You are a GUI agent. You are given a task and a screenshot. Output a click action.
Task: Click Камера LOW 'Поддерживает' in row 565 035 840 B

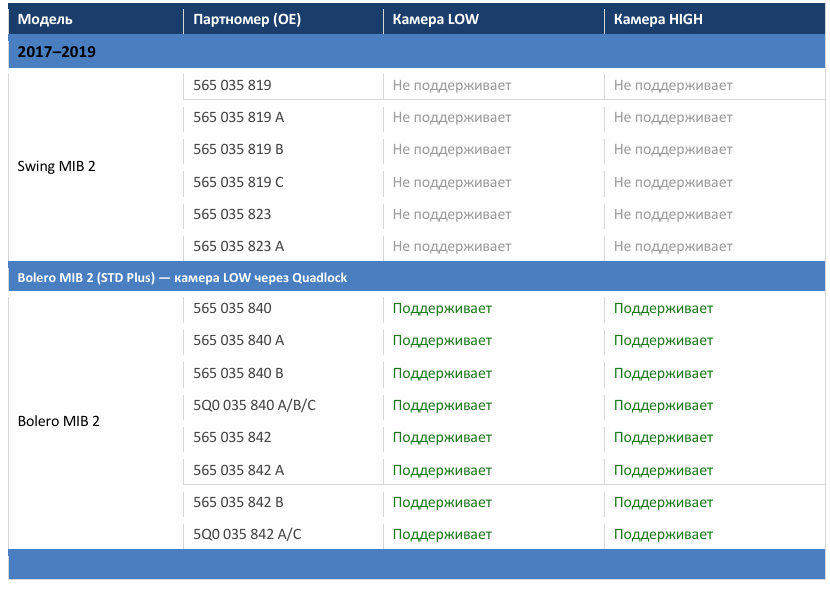coord(442,374)
